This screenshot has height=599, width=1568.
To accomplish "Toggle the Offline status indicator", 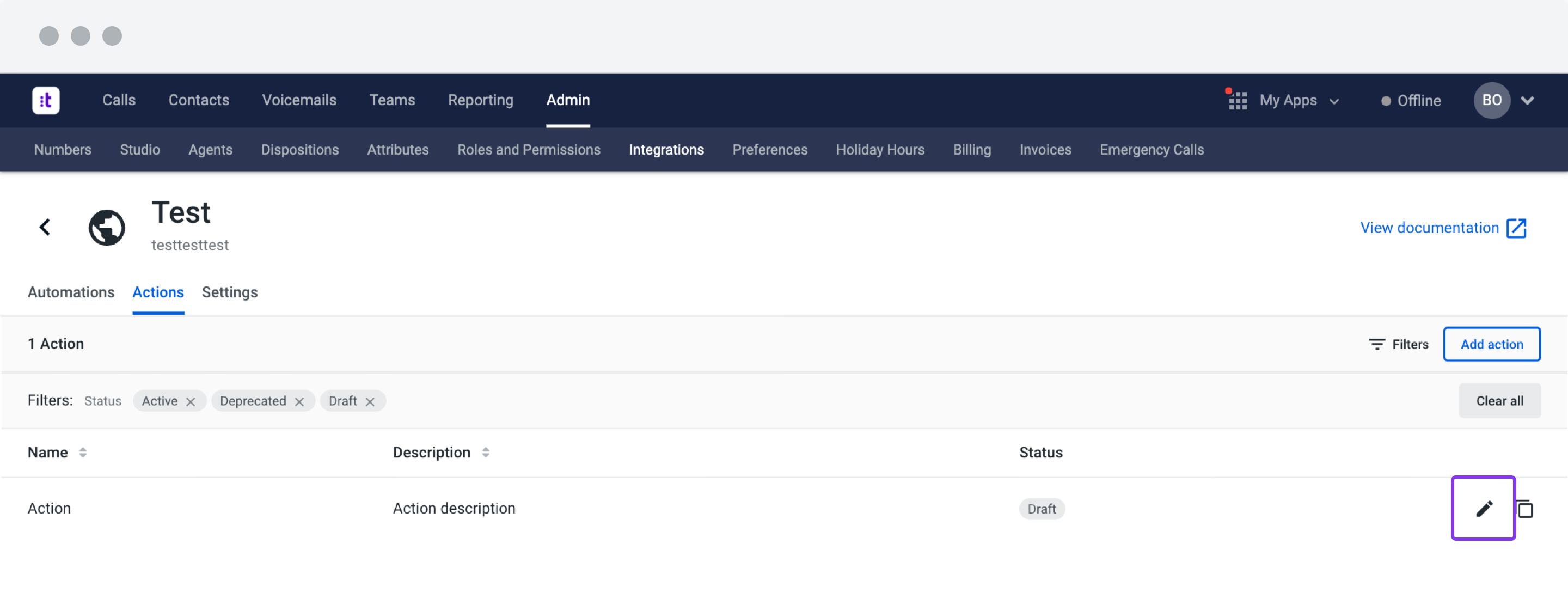I will pyautogui.click(x=1410, y=101).
